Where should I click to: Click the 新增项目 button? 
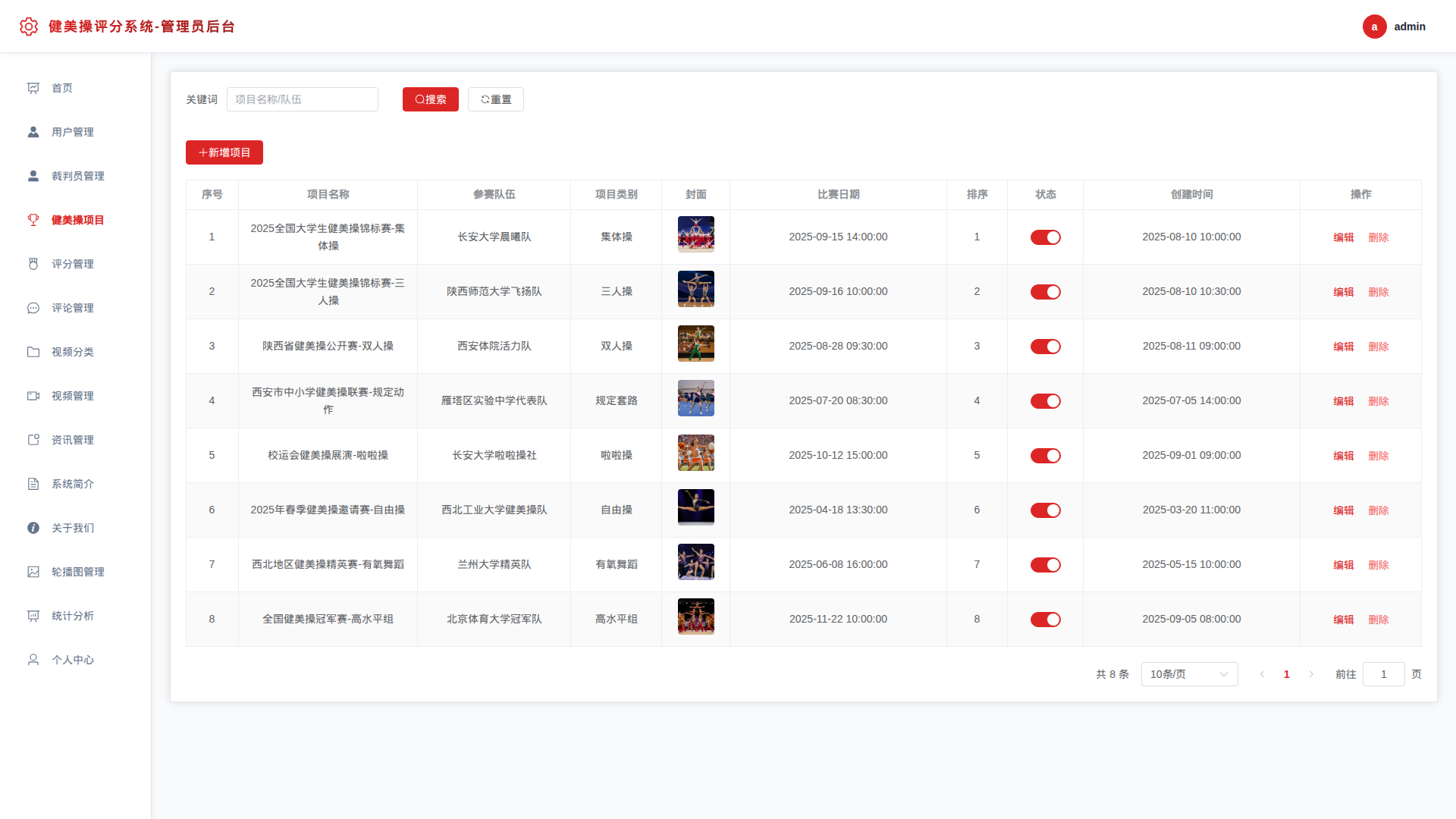[224, 152]
